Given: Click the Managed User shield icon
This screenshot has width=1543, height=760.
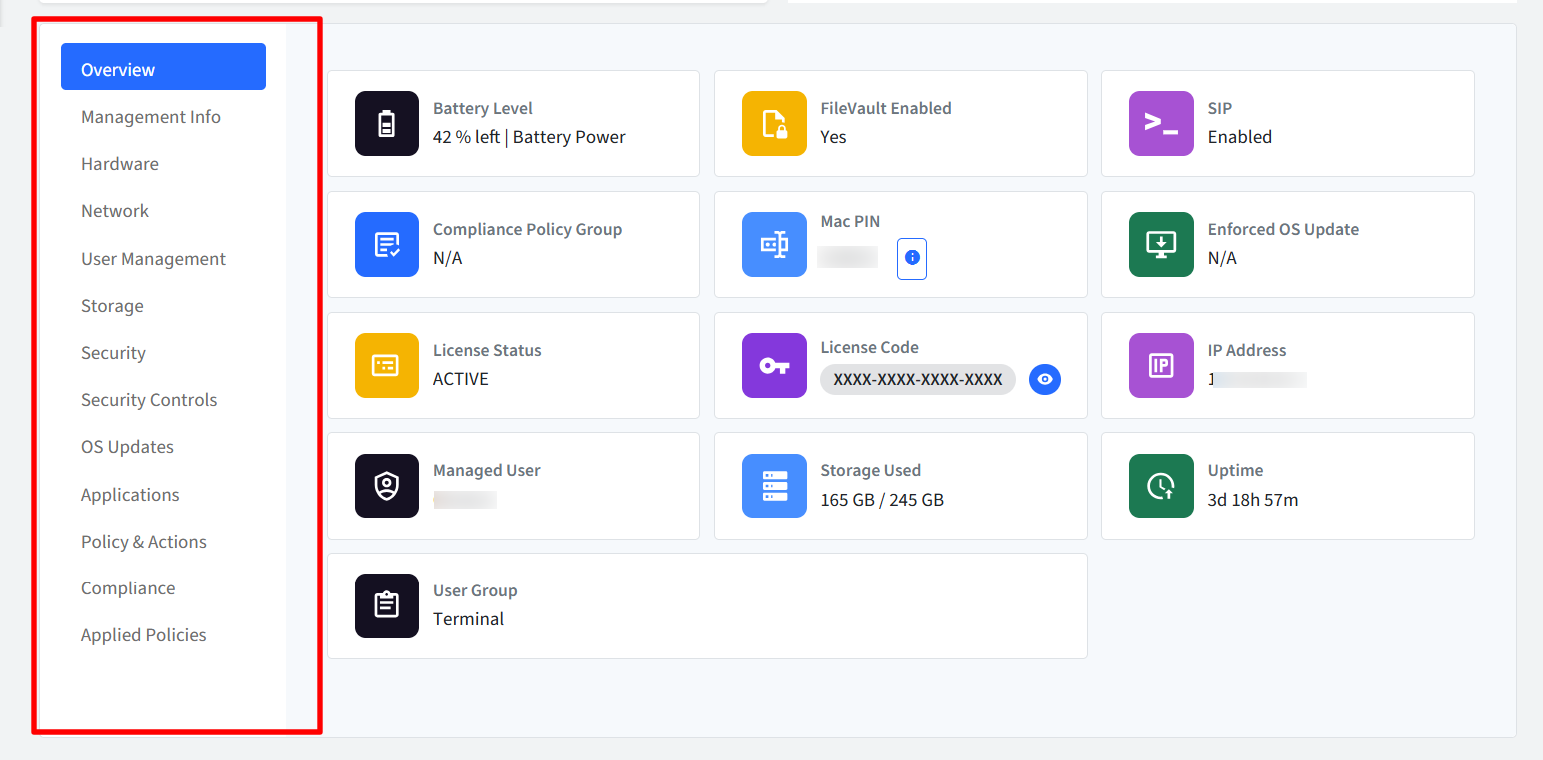Looking at the screenshot, I should pyautogui.click(x=387, y=486).
